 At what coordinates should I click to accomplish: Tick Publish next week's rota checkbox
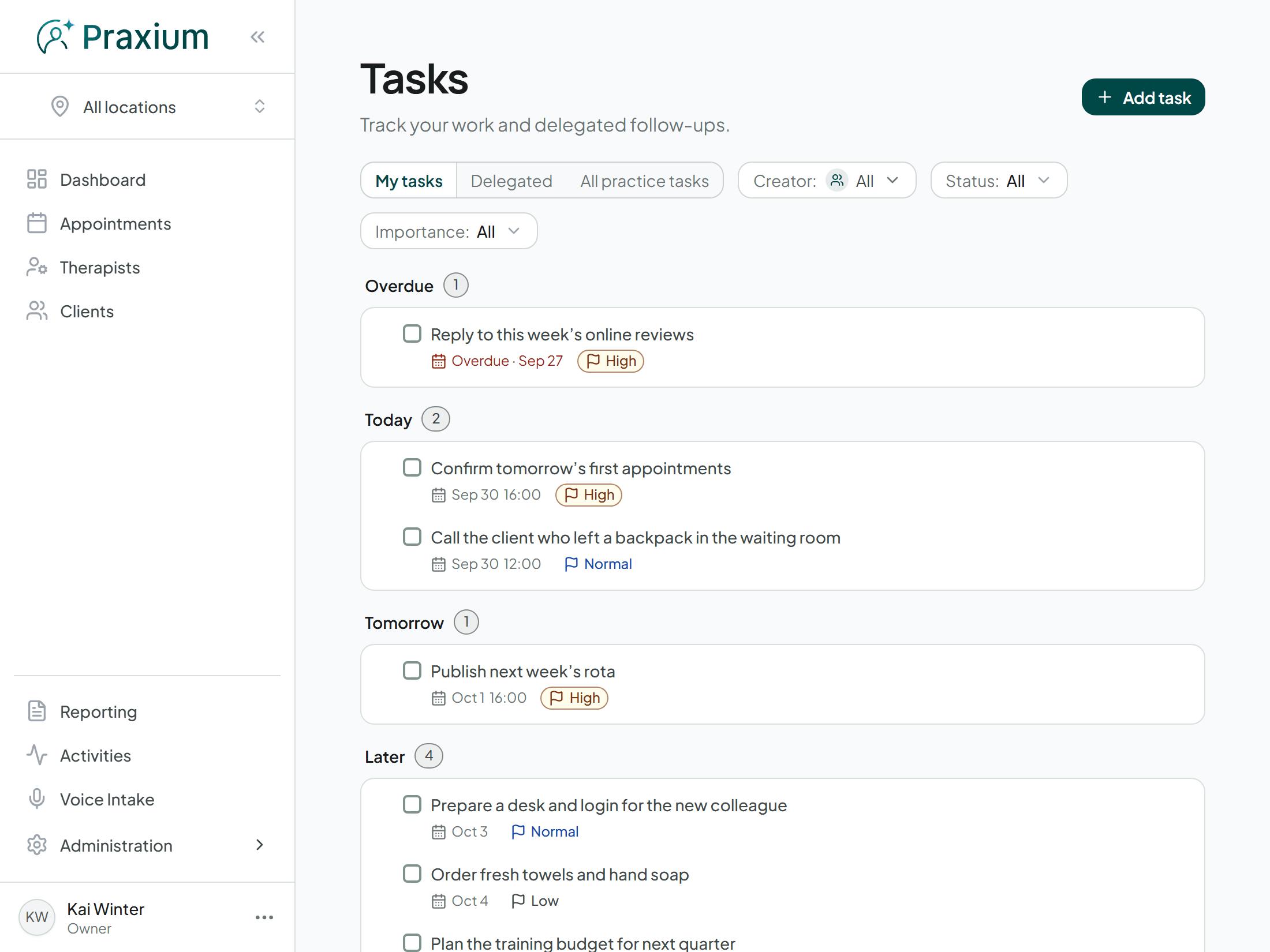412,670
